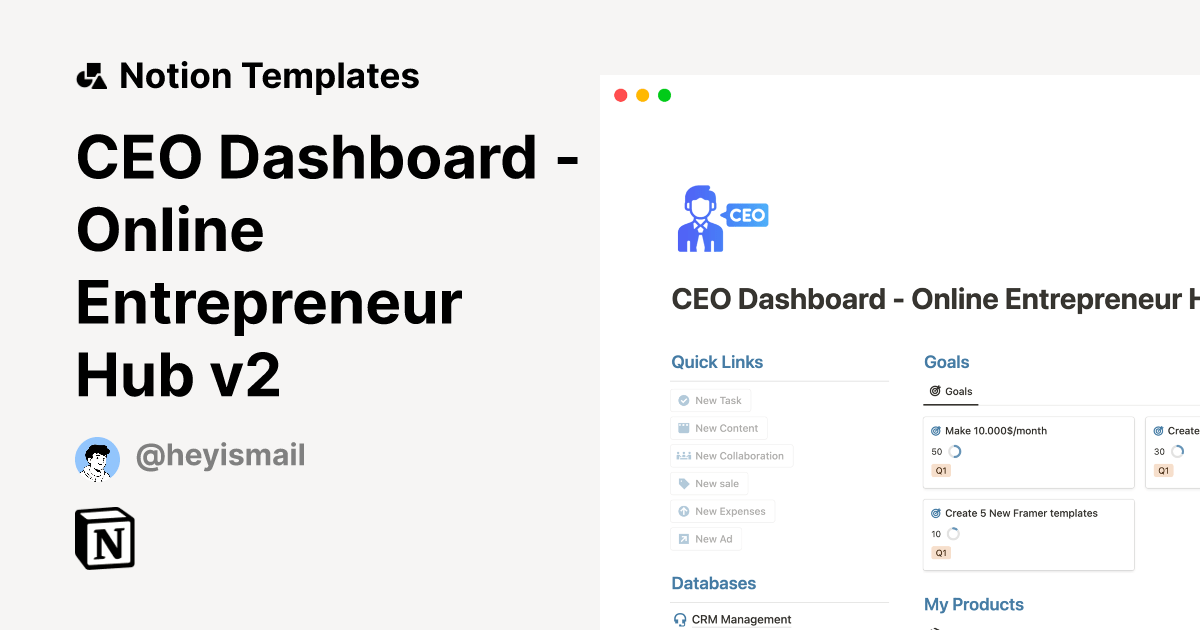This screenshot has height=630, width=1200.
Task: Click the checkmark icon on New Task
Action: 684,400
